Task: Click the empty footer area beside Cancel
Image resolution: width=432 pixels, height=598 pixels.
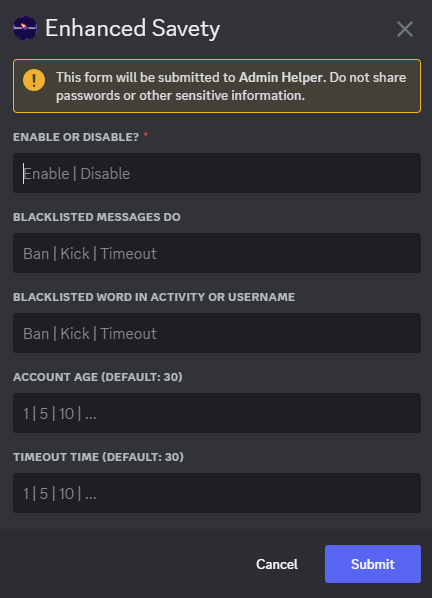Action: [x=130, y=564]
